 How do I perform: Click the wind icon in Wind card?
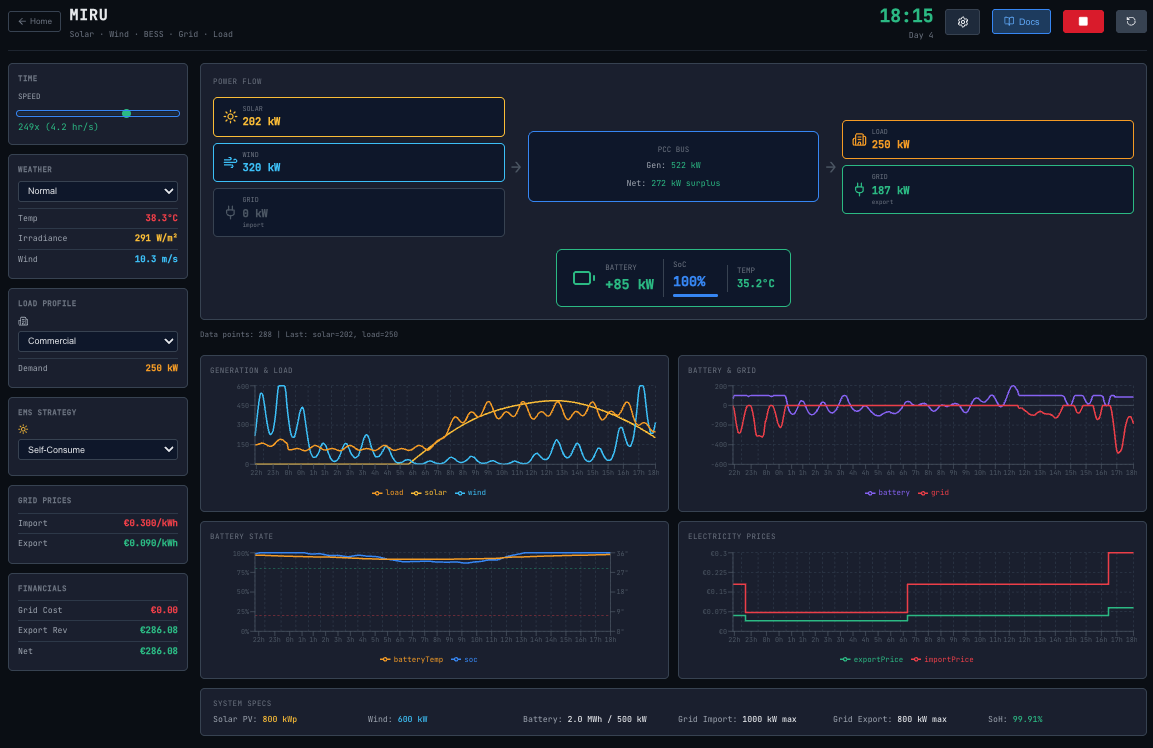click(x=230, y=162)
